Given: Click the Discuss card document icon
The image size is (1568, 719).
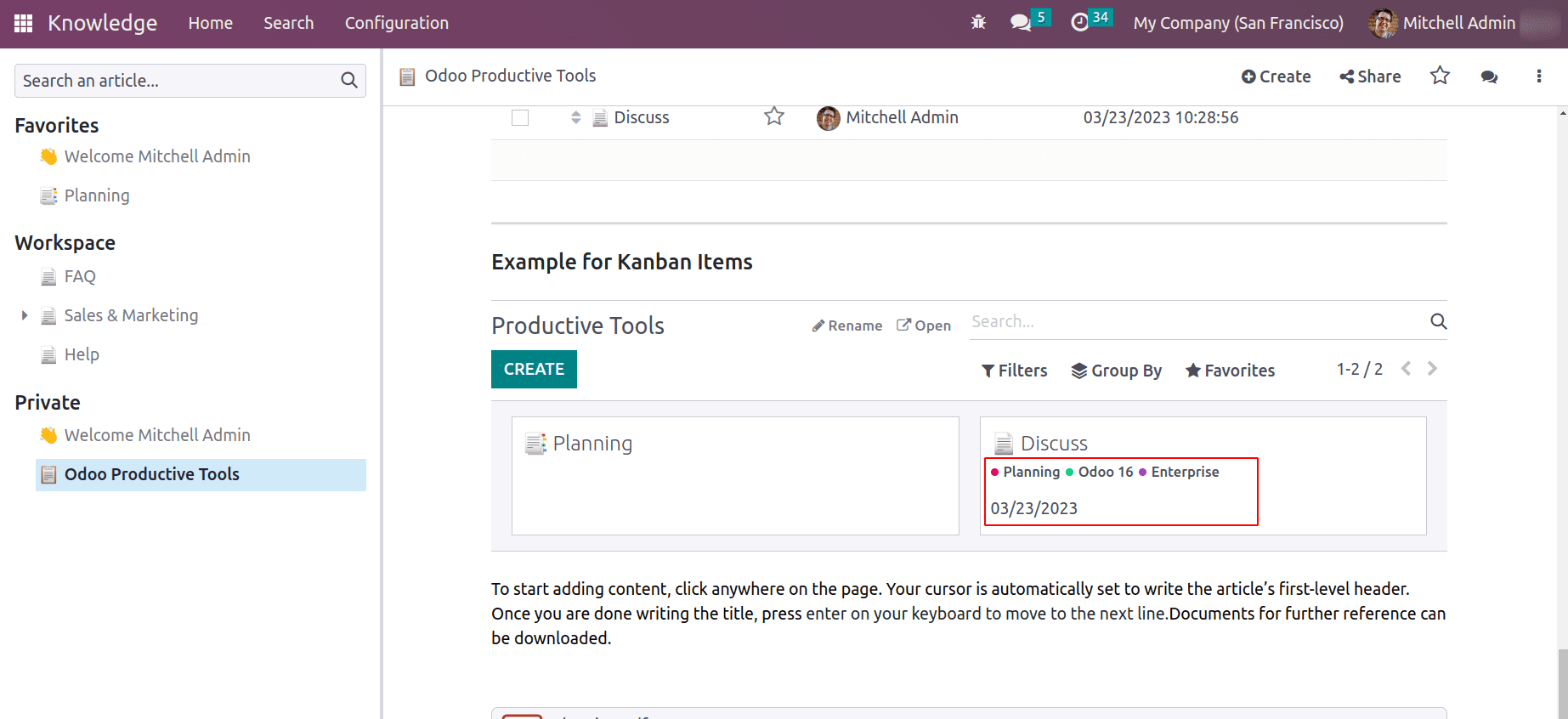Looking at the screenshot, I should coord(1004,444).
